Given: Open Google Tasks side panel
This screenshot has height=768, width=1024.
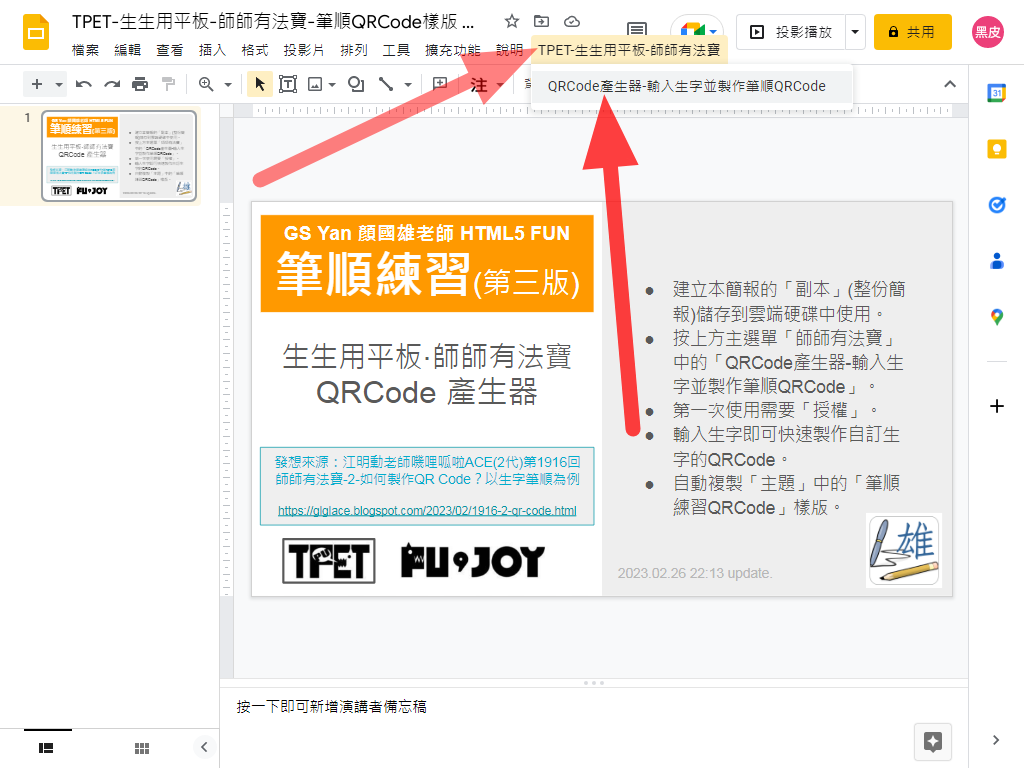Looking at the screenshot, I should tap(997, 205).
